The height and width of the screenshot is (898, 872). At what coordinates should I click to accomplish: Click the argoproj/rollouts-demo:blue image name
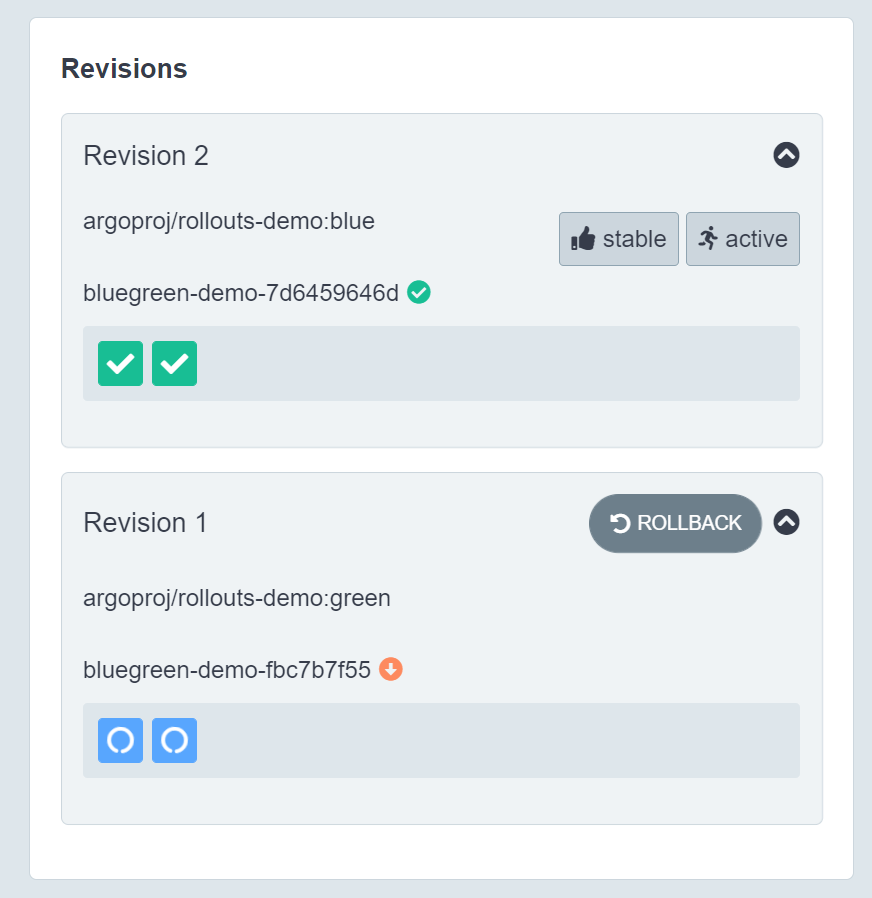coord(229,221)
